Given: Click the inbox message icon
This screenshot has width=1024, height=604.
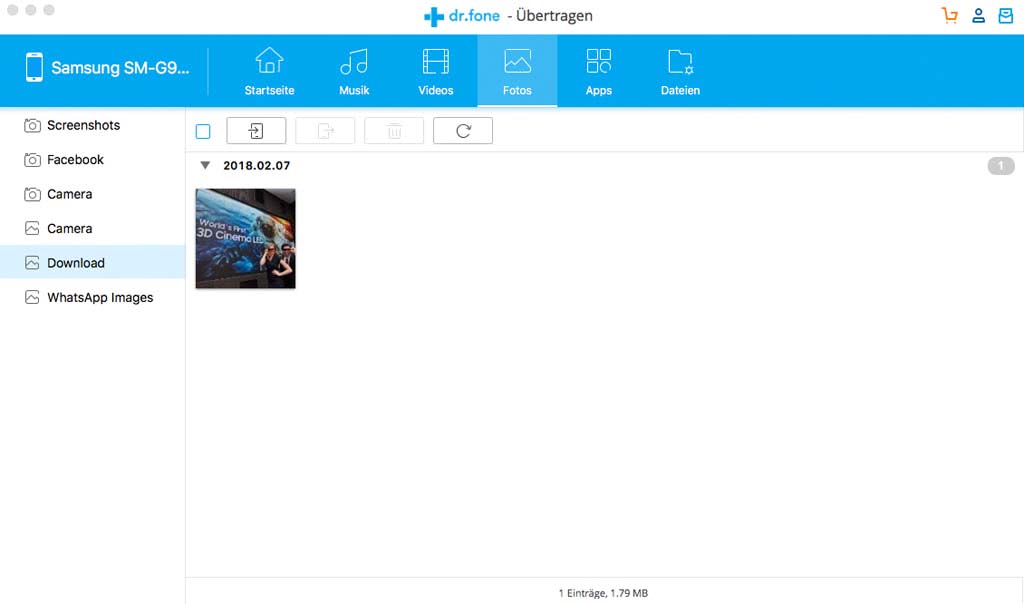Looking at the screenshot, I should point(1004,15).
